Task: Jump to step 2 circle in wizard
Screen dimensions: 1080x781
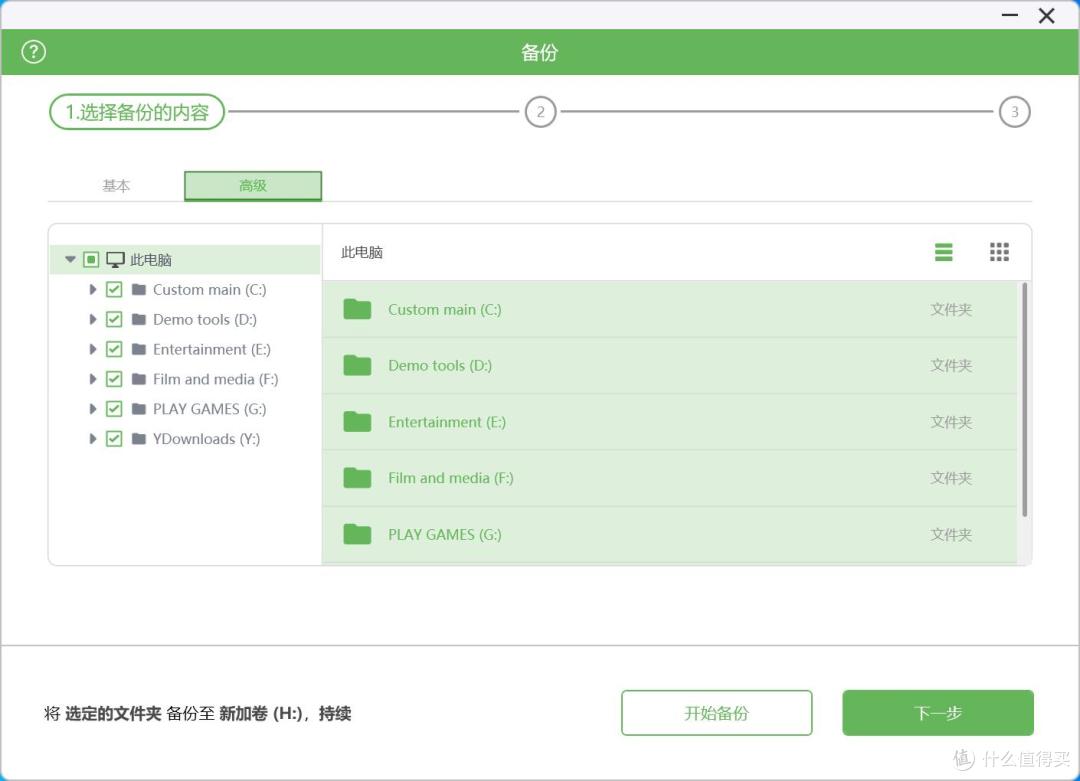Action: [540, 112]
